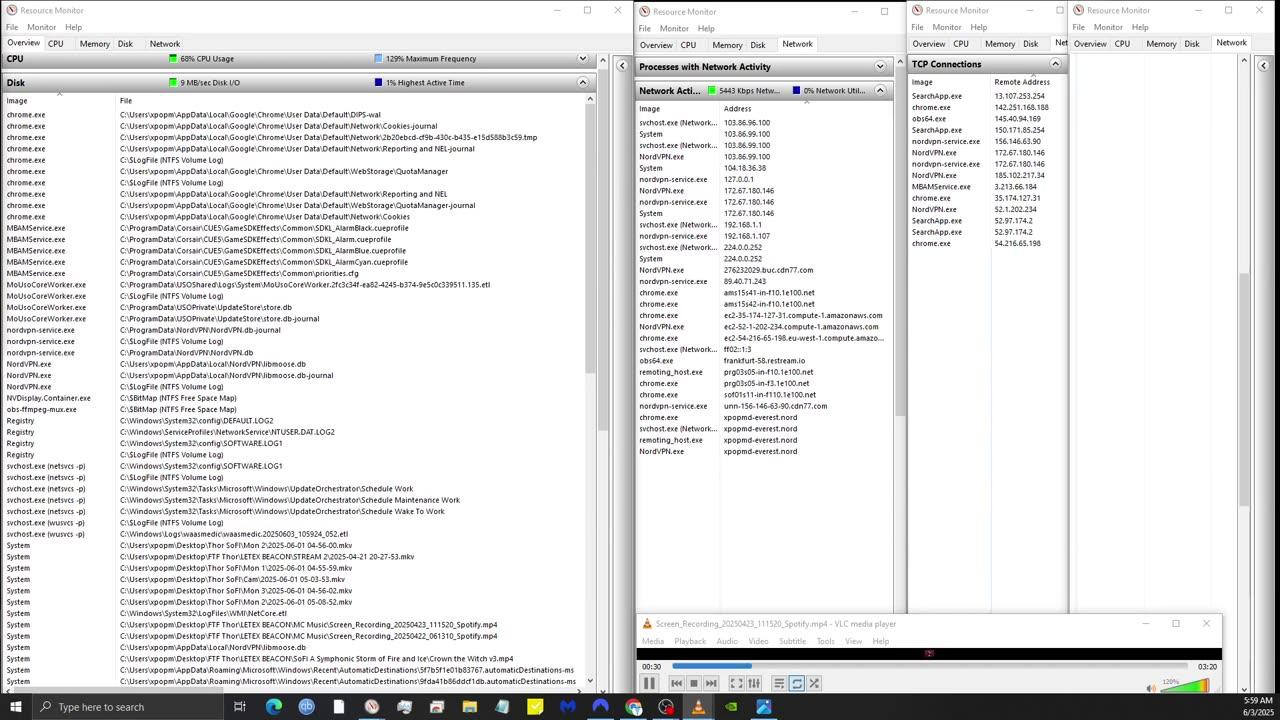Collapse Network Activity section chevron

click(880, 91)
